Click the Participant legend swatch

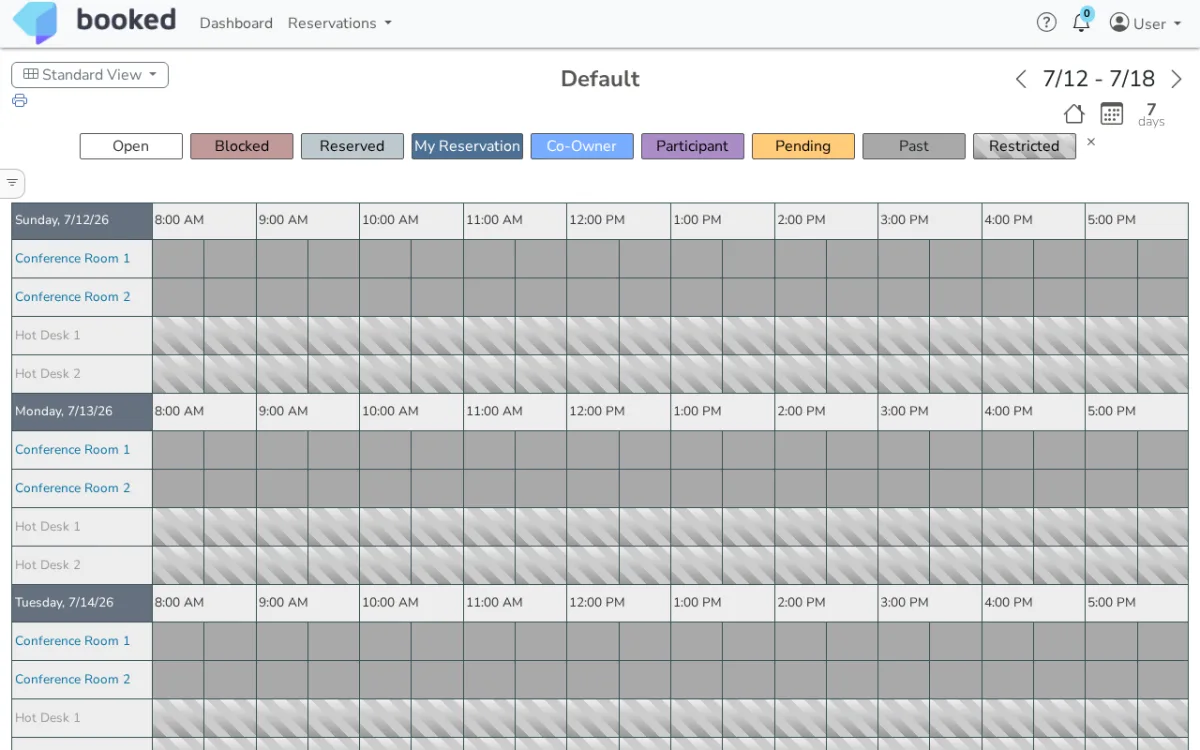[x=692, y=146]
